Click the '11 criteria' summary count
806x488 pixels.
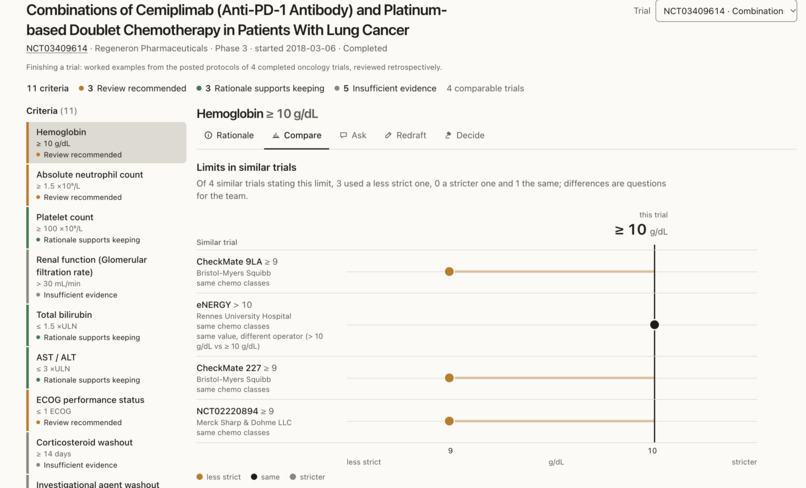(x=47, y=88)
